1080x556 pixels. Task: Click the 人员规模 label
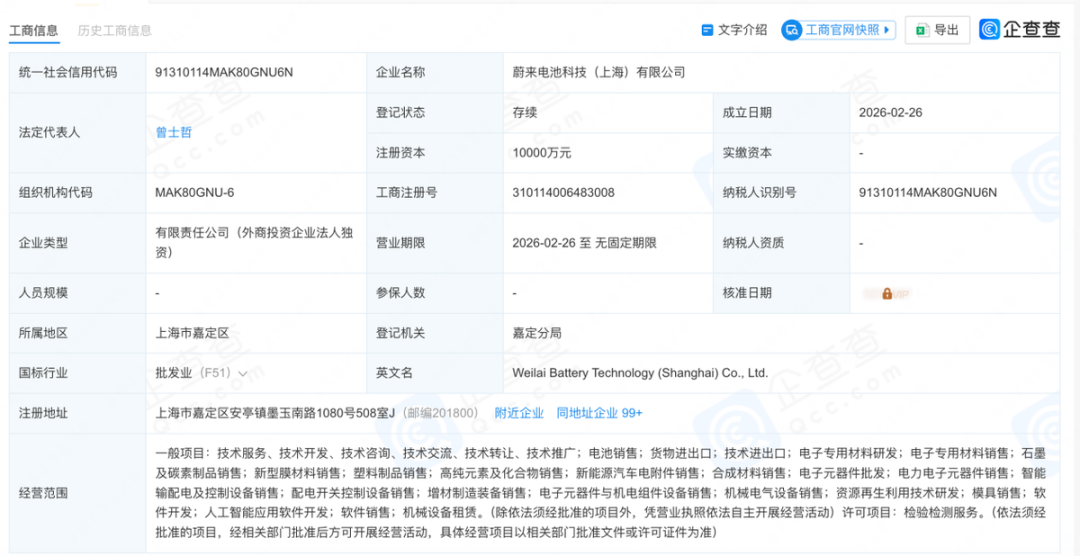coord(43,293)
